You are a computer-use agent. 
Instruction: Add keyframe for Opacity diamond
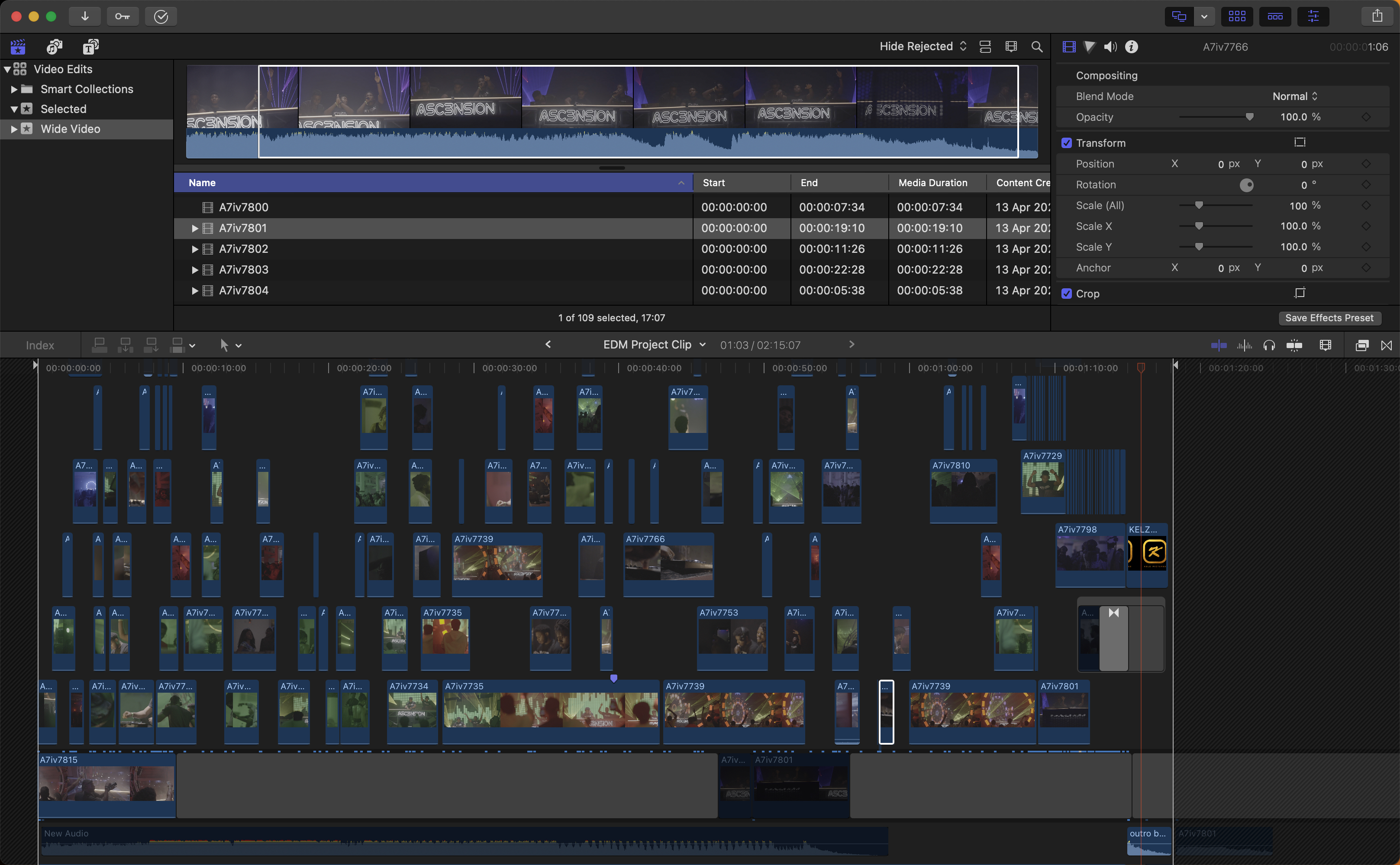point(1366,117)
